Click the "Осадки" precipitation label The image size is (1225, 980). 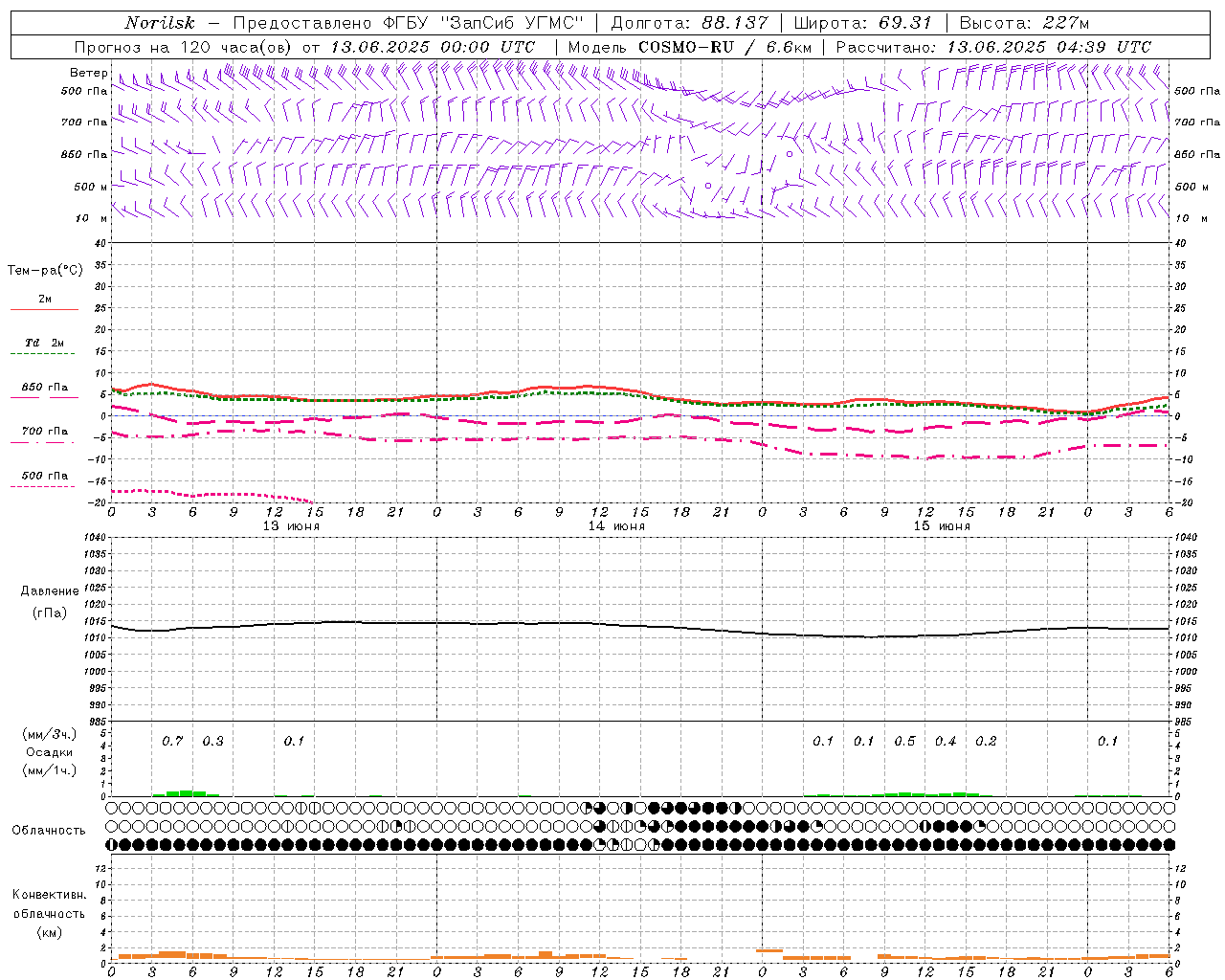[49, 752]
